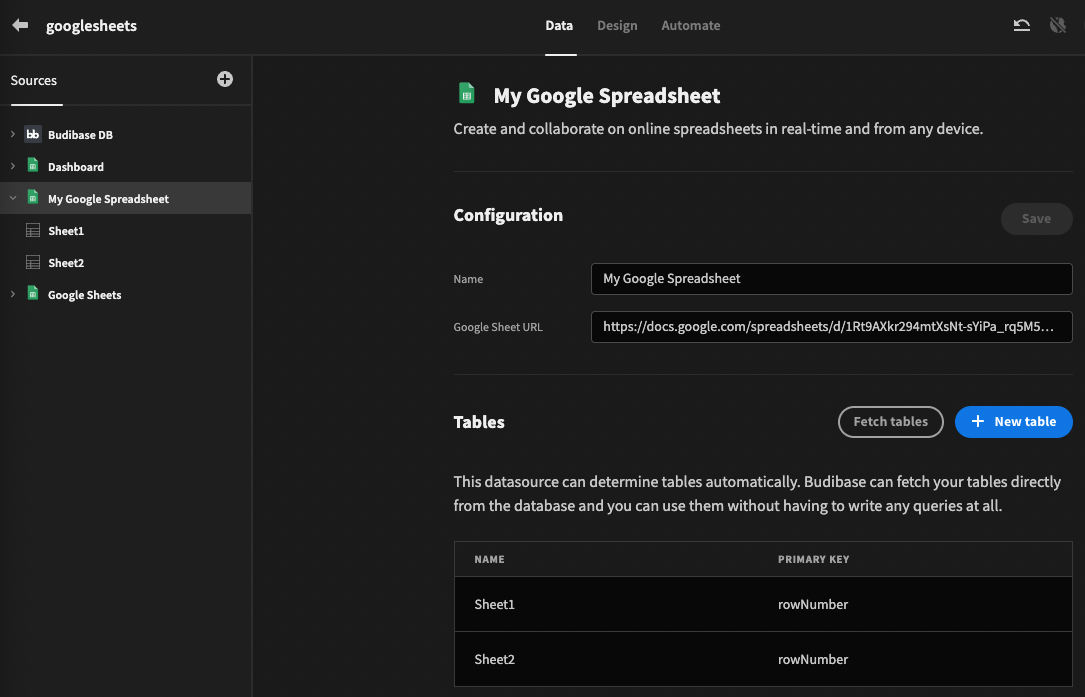Select My Google Spreadsheet in sidebar

click(125, 198)
